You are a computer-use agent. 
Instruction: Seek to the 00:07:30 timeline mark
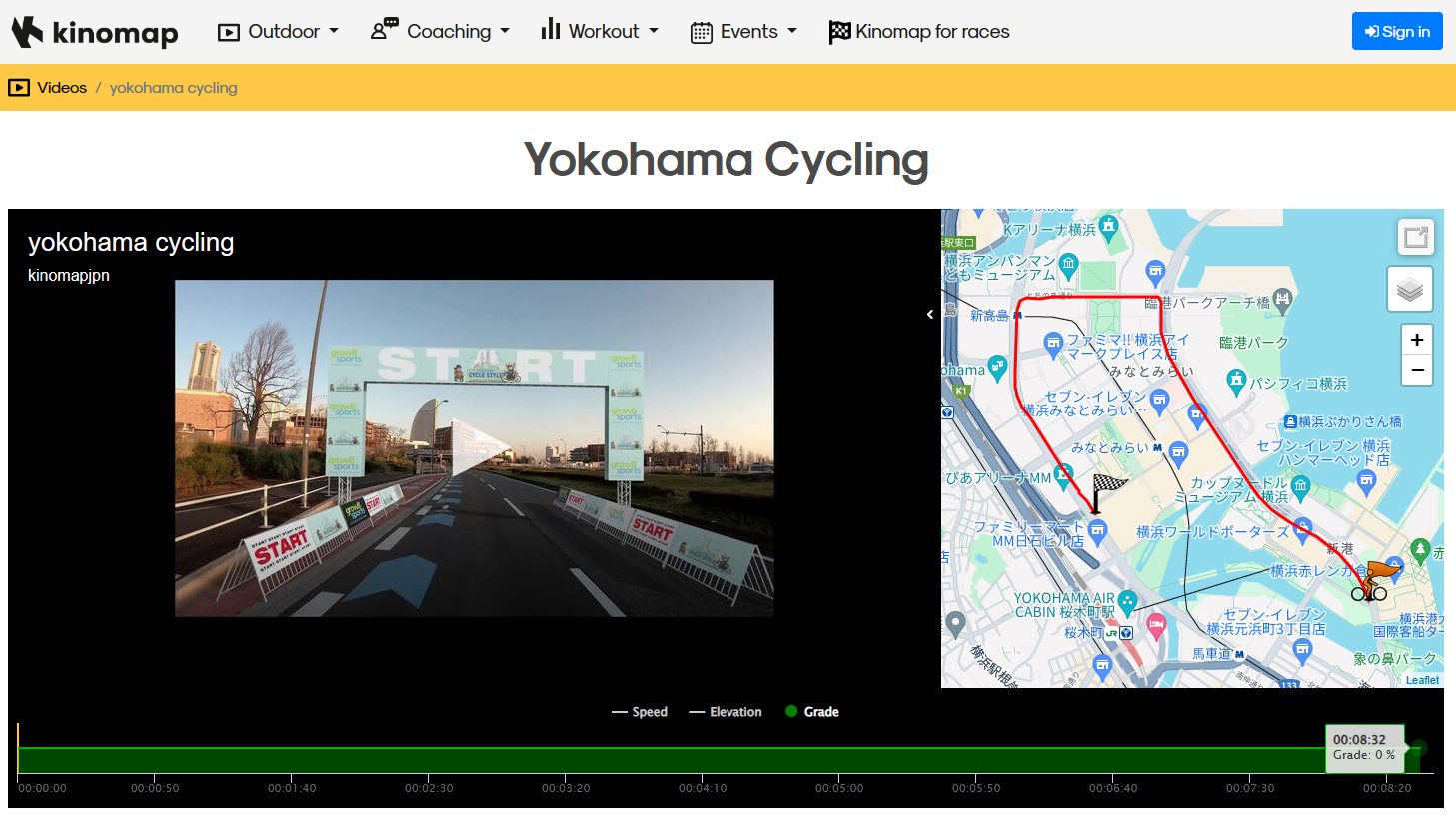coord(1250,788)
